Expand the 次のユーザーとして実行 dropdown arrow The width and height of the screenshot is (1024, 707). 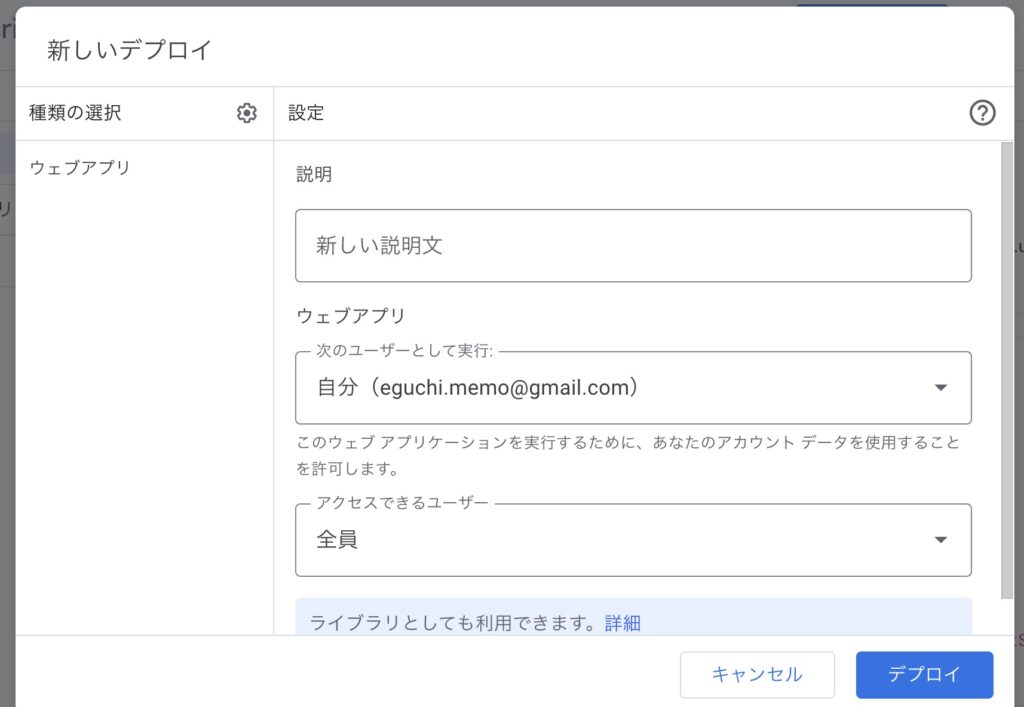[x=940, y=388]
